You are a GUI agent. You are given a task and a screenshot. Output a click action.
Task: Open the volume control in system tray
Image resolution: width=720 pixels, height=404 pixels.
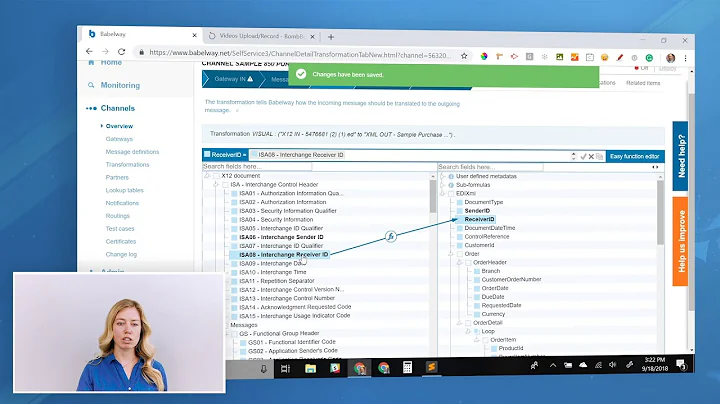point(613,365)
